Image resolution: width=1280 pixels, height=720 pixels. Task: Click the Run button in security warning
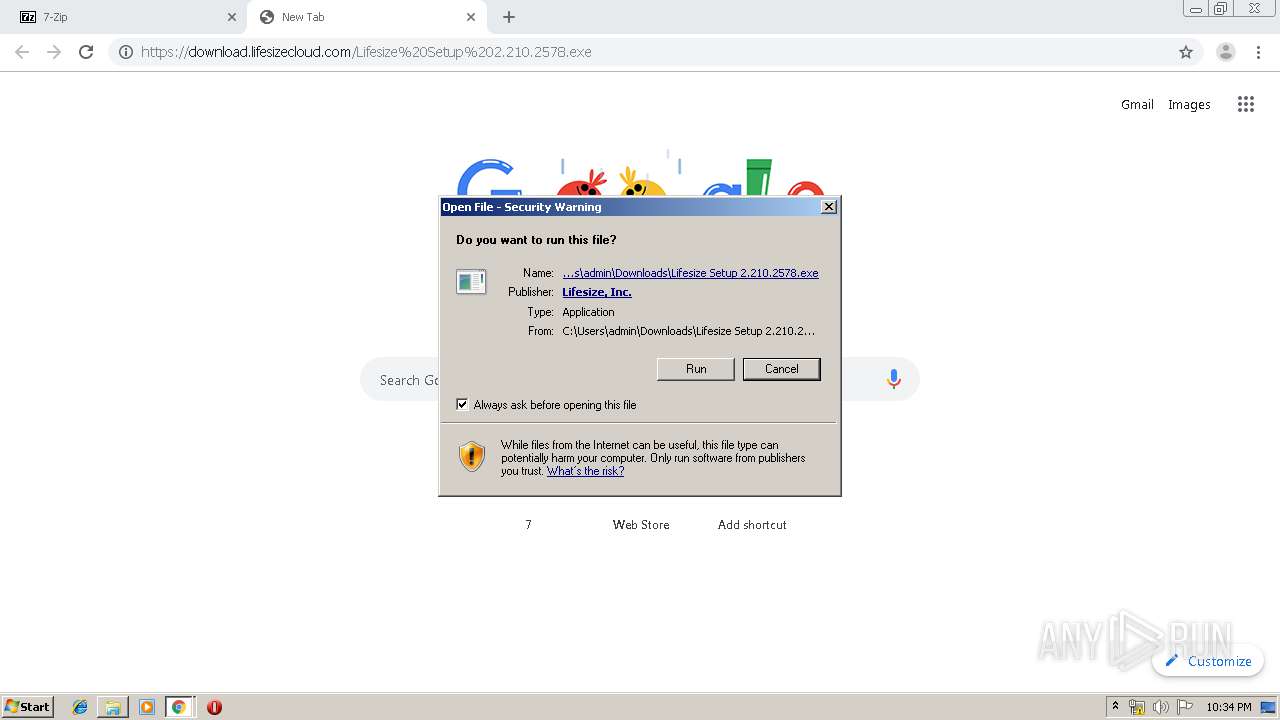coord(696,369)
